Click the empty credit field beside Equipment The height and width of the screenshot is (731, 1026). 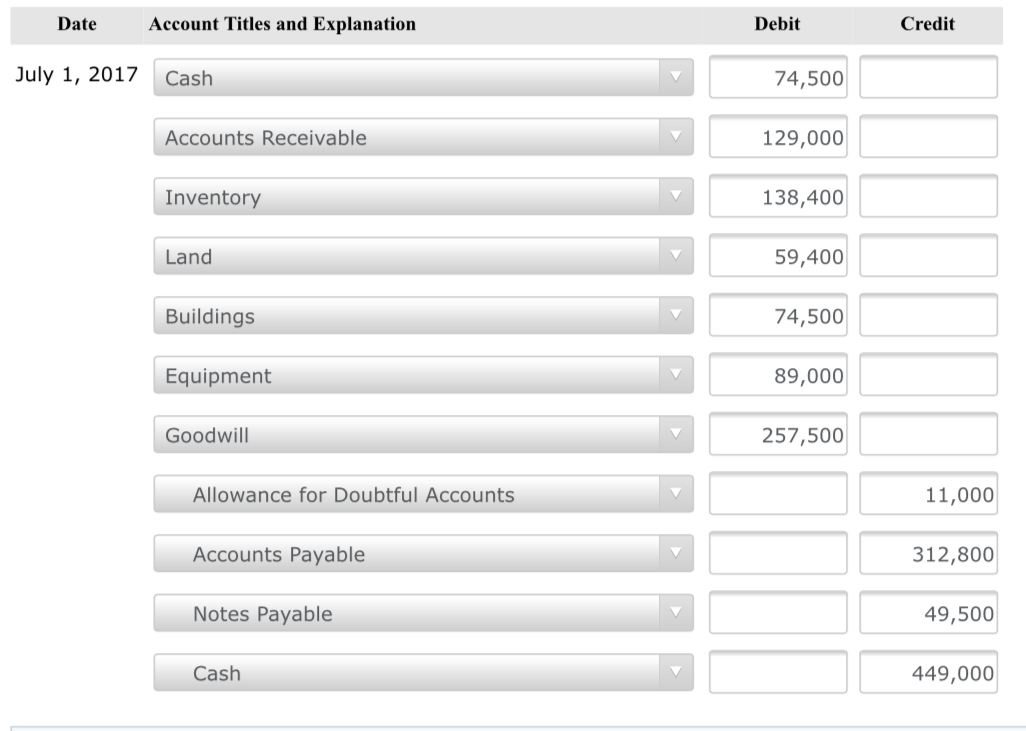coord(927,374)
